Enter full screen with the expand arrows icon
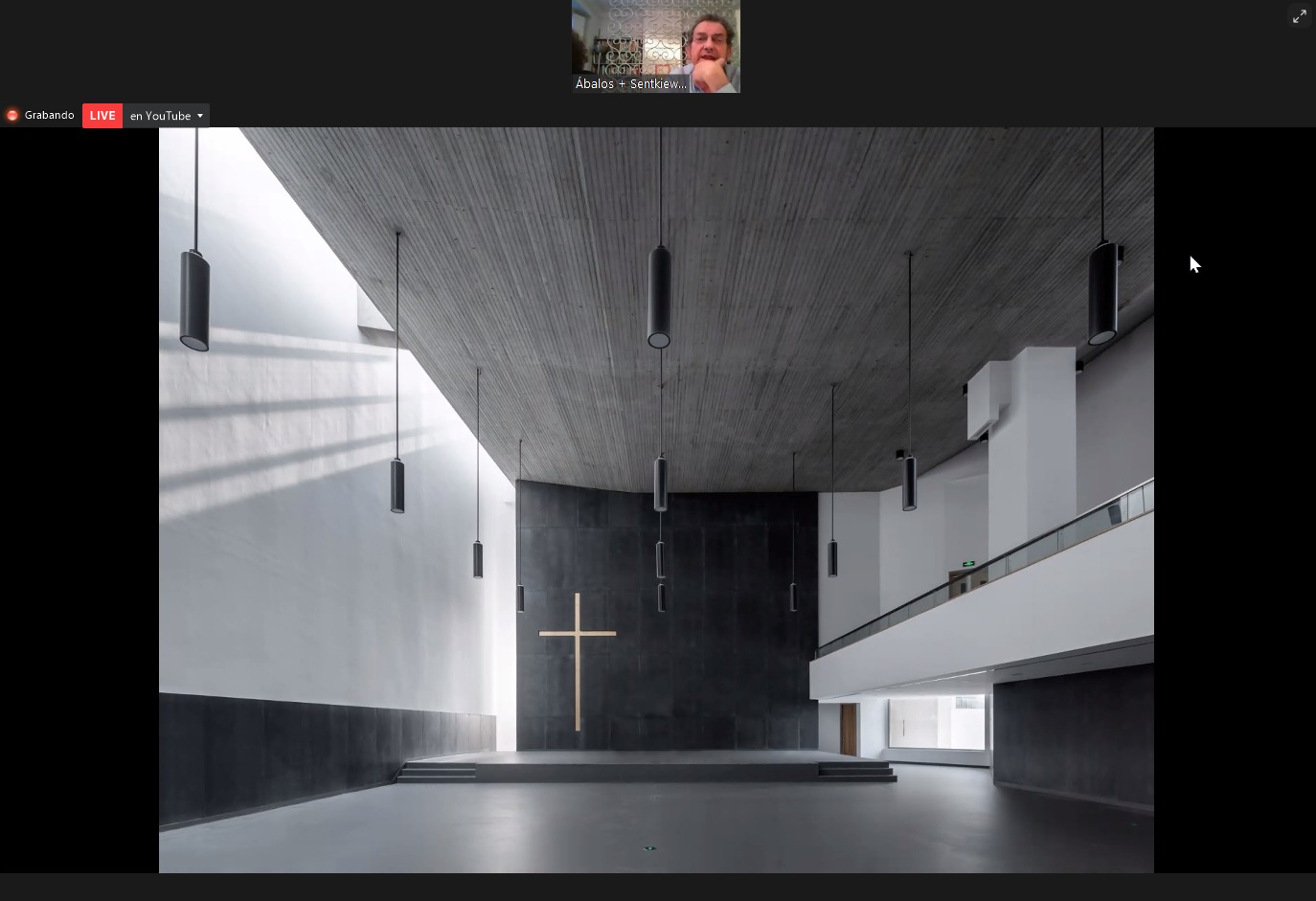The width and height of the screenshot is (1316, 901). [1299, 16]
